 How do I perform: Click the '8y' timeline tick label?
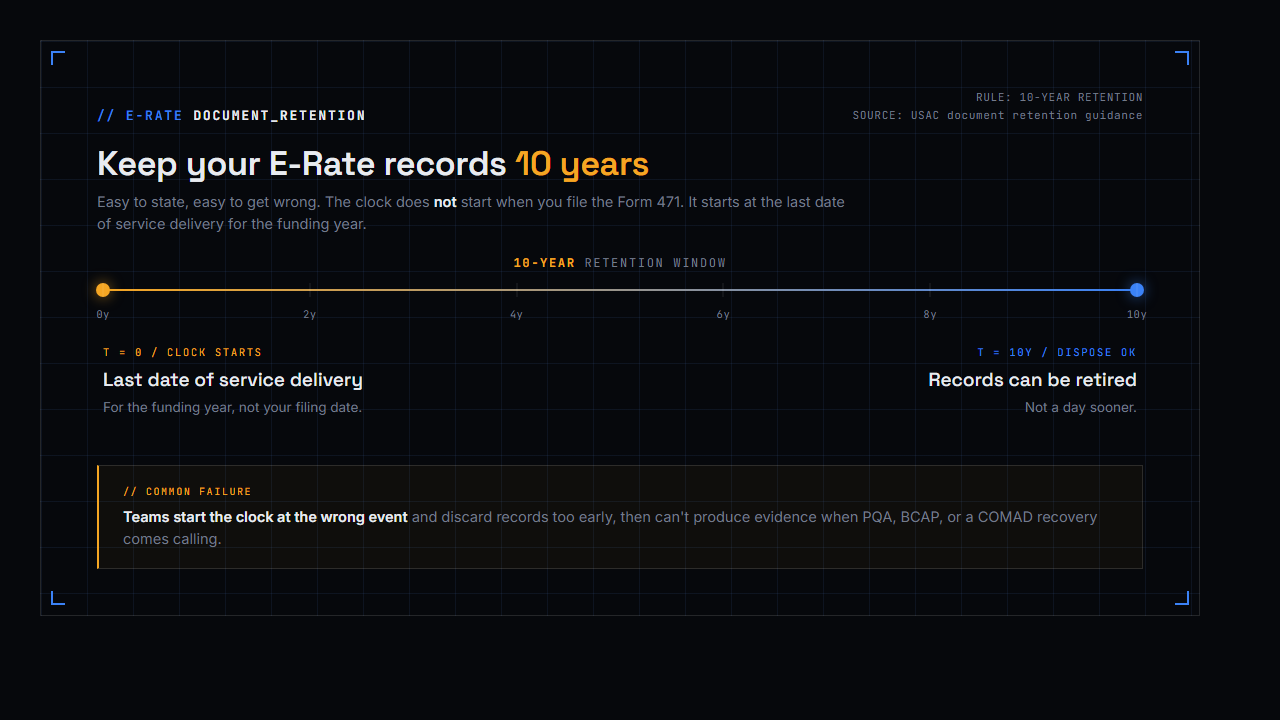pos(930,315)
